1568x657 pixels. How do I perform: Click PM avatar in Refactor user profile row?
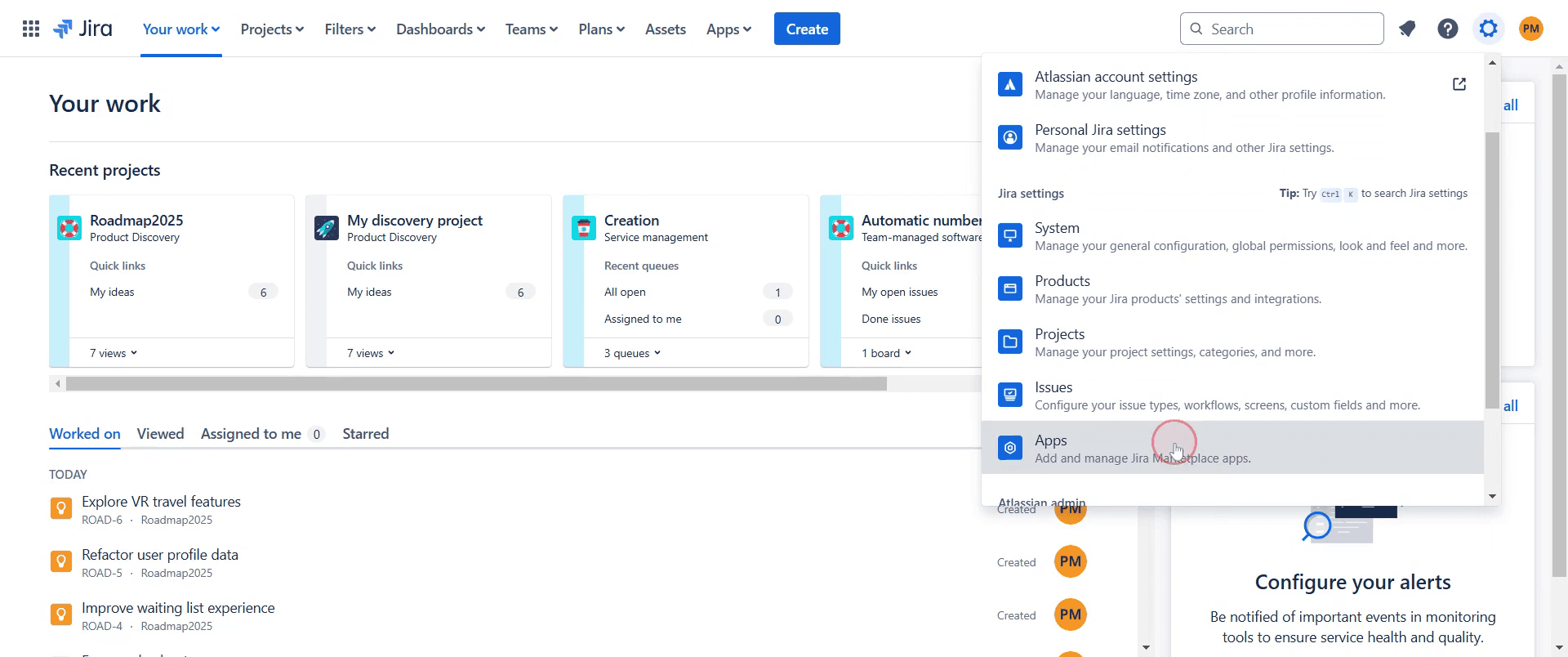pyautogui.click(x=1071, y=561)
